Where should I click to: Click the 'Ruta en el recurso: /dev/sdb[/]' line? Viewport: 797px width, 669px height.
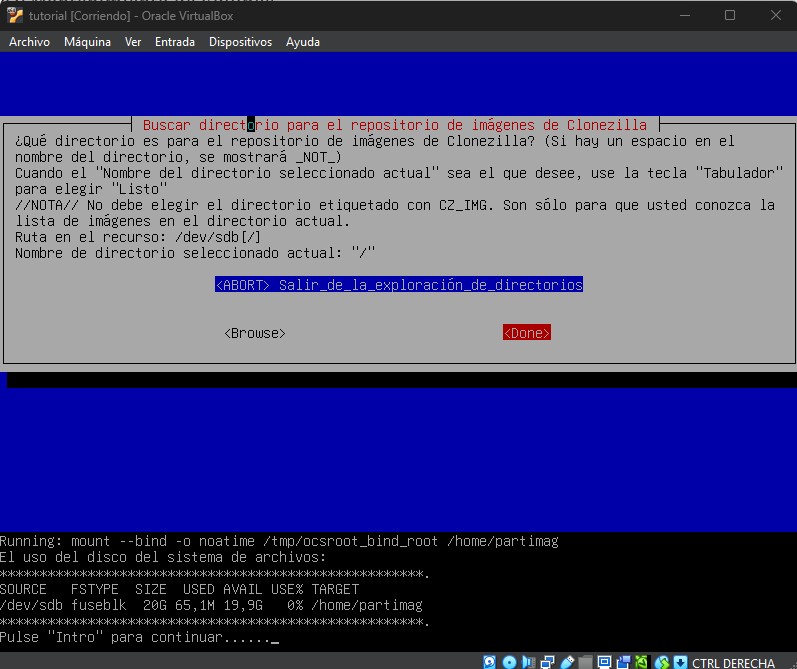point(138,237)
